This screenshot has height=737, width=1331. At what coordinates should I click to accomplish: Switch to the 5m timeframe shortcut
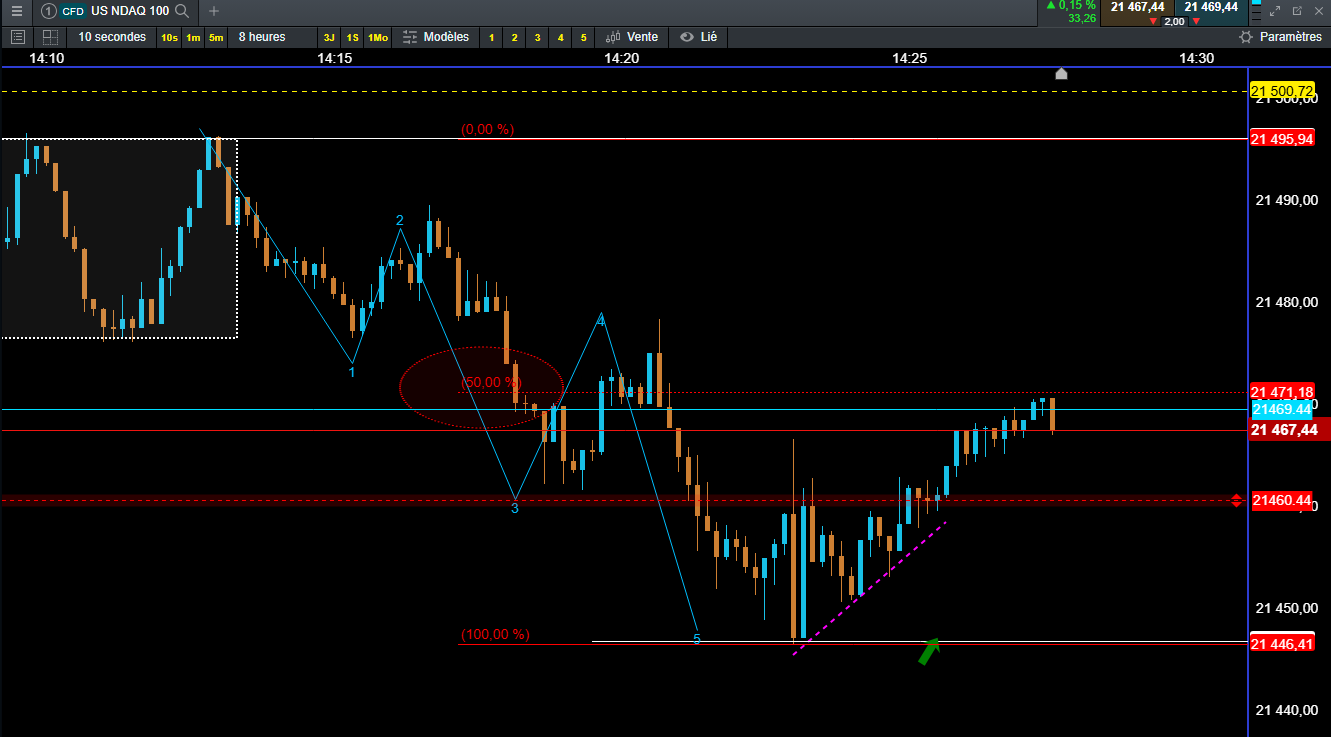[x=216, y=37]
